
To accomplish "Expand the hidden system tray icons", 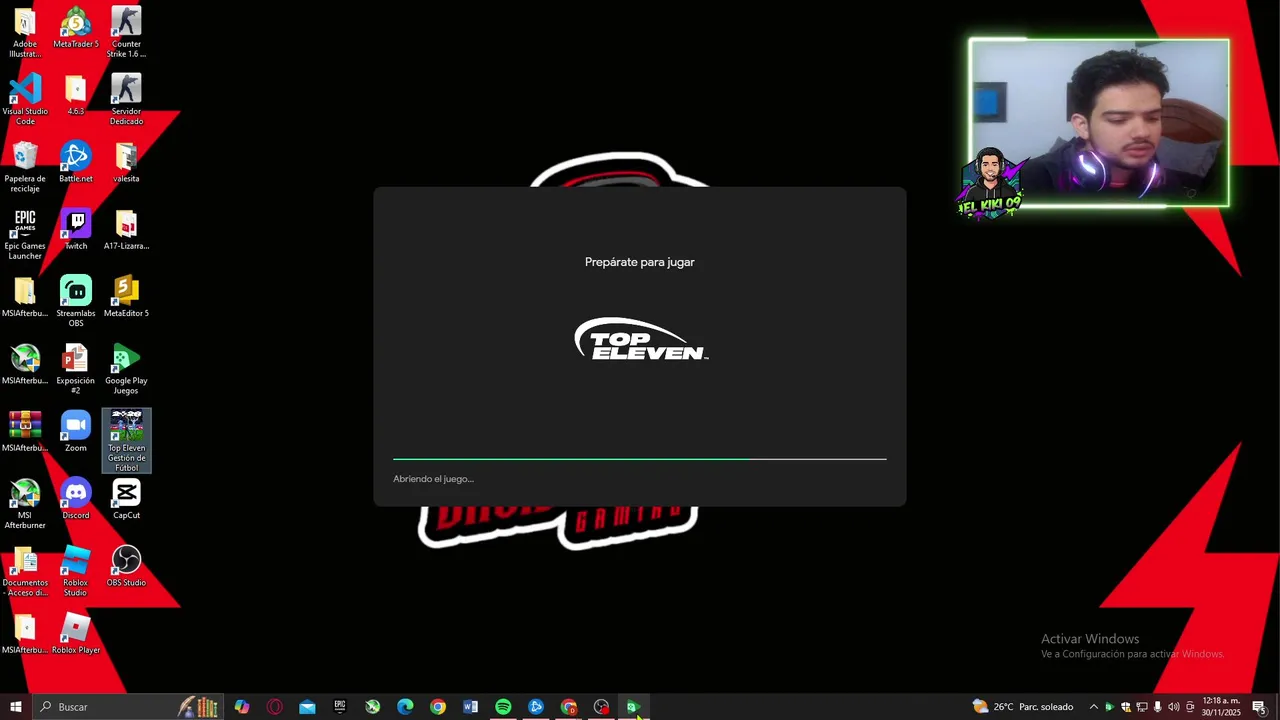I will 1093,707.
